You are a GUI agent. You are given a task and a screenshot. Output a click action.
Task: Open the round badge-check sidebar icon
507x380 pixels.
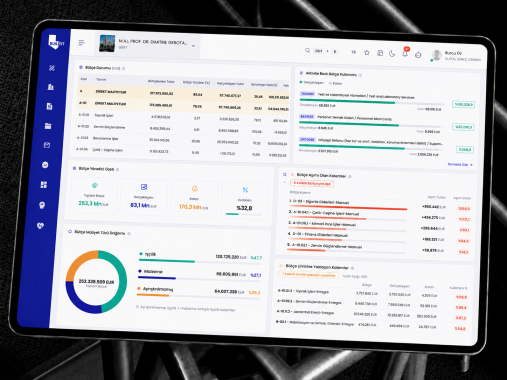[45, 165]
